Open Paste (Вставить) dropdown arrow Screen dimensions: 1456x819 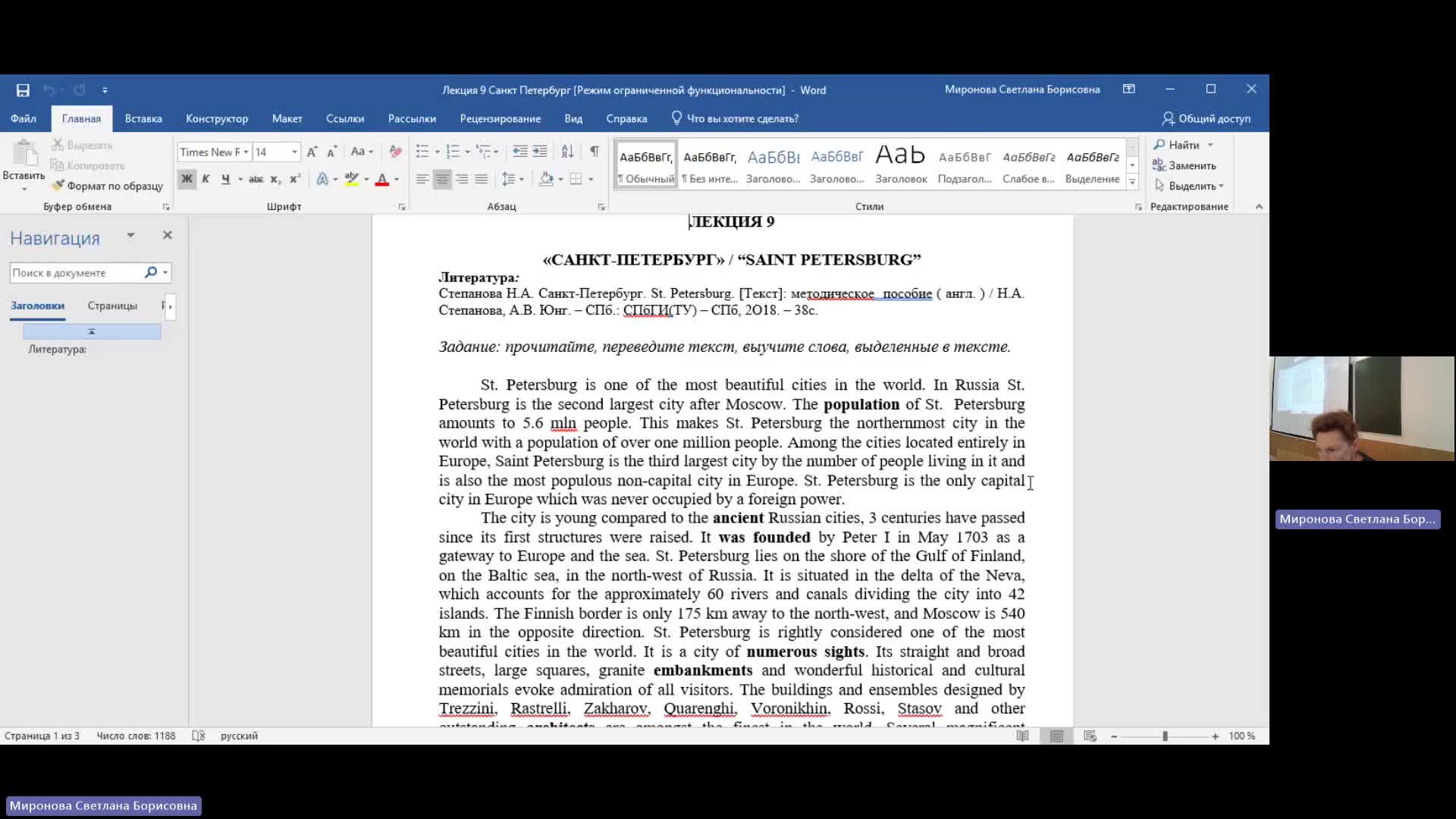click(24, 189)
